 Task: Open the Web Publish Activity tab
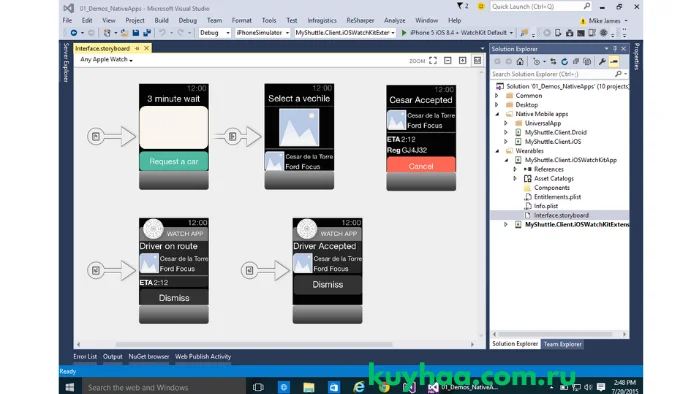point(203,357)
